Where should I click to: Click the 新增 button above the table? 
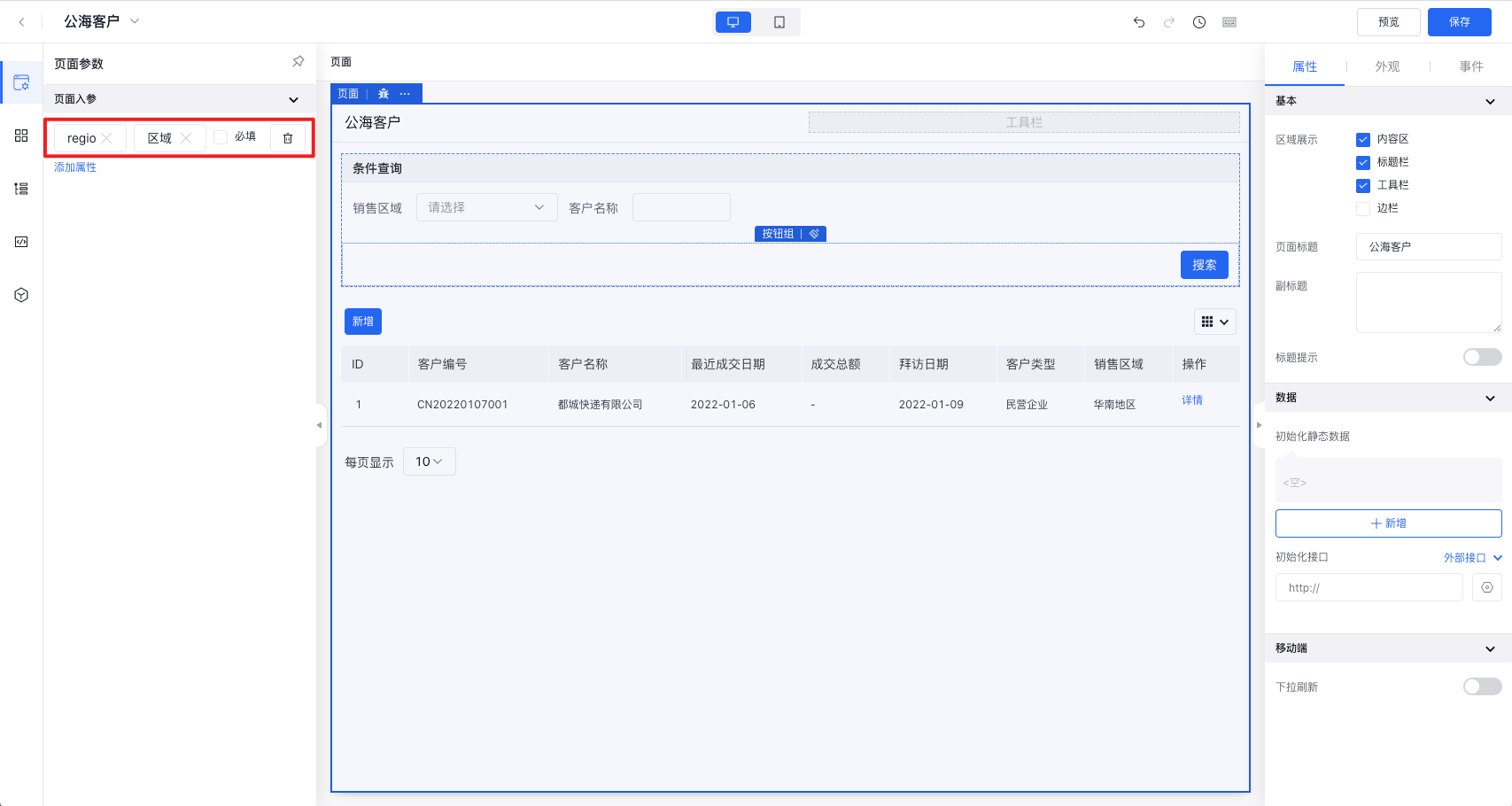363,322
